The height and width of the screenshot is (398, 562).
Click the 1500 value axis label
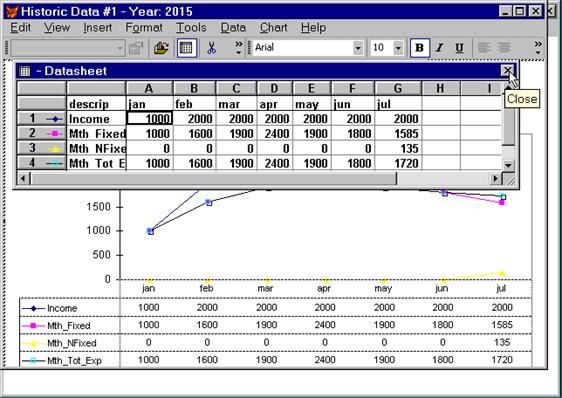click(98, 207)
